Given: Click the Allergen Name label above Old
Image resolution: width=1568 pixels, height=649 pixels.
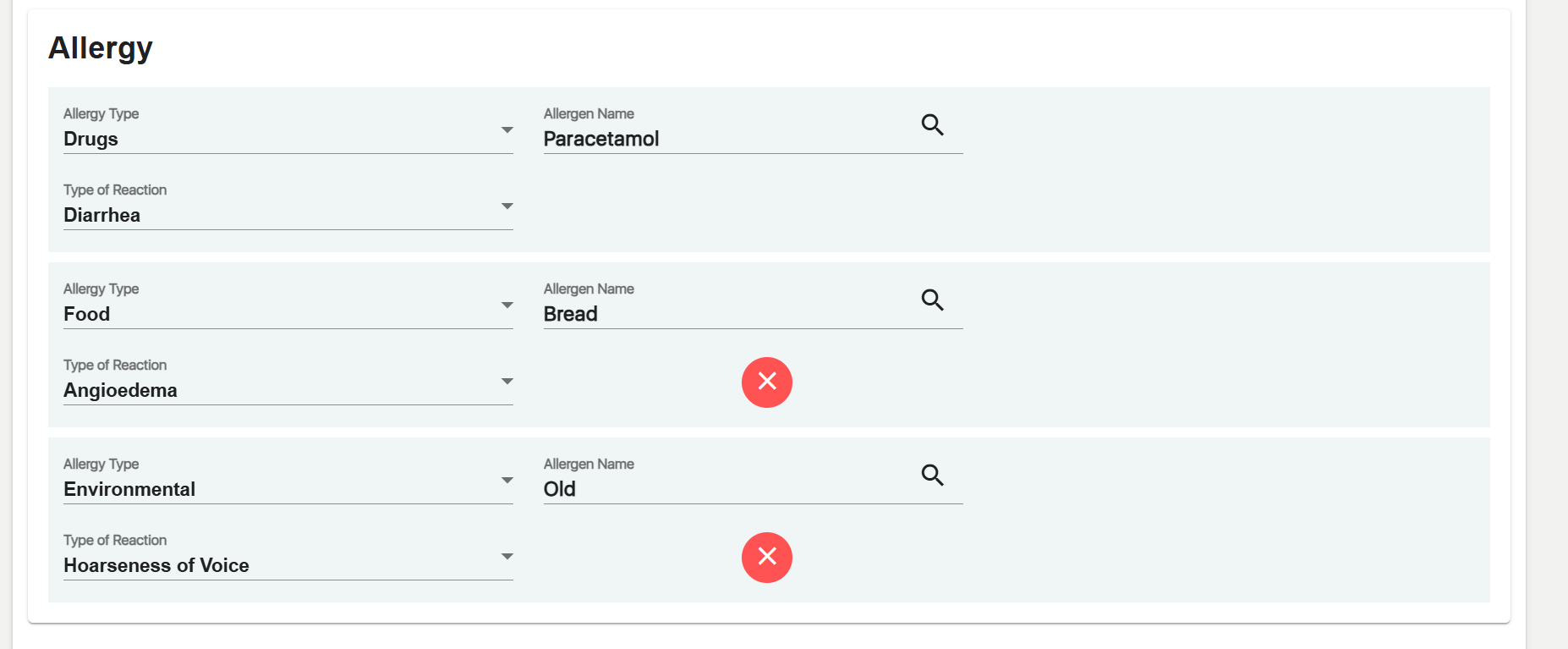Looking at the screenshot, I should 589,464.
